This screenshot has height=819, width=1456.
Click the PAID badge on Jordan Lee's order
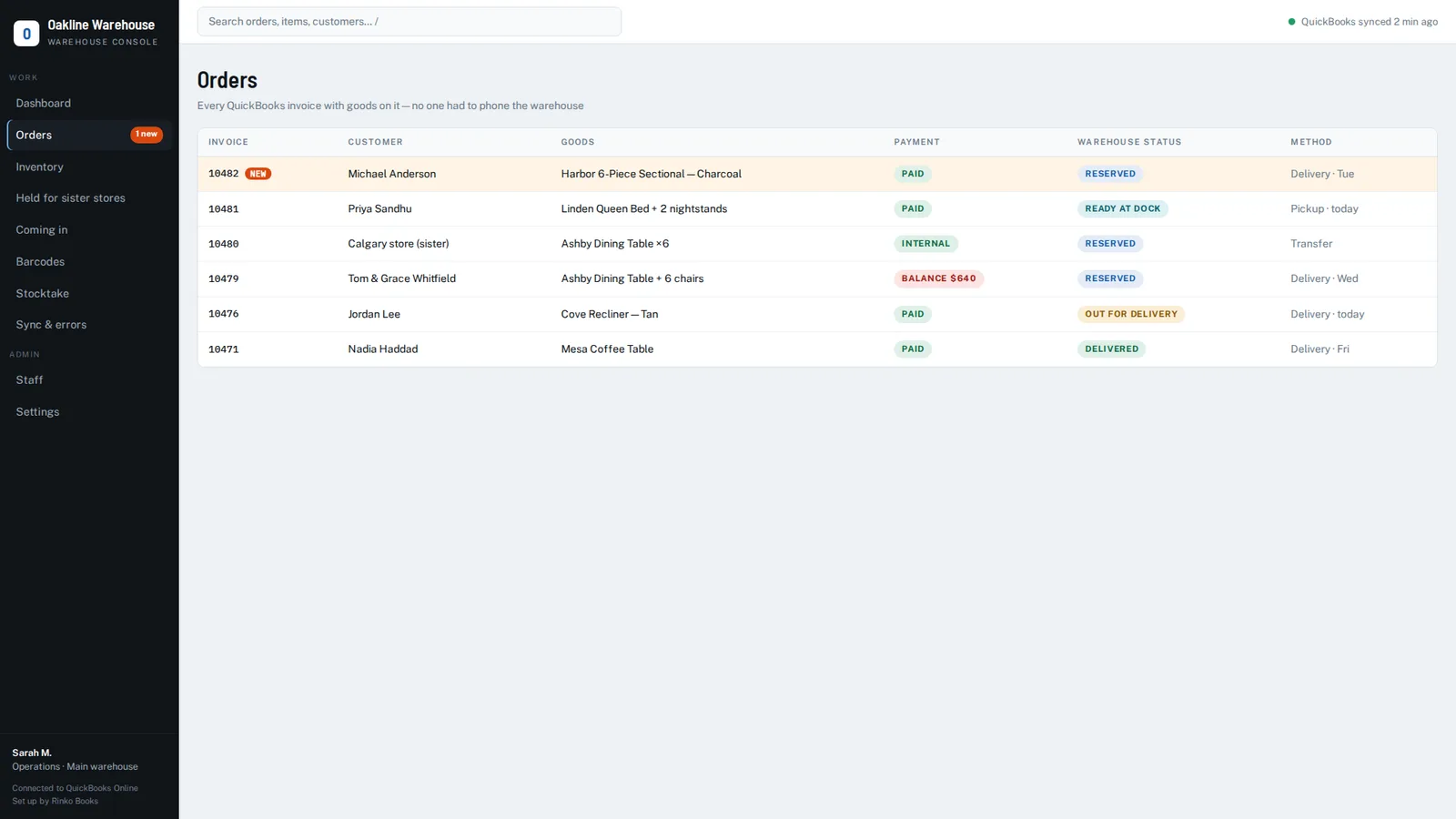[x=913, y=314]
